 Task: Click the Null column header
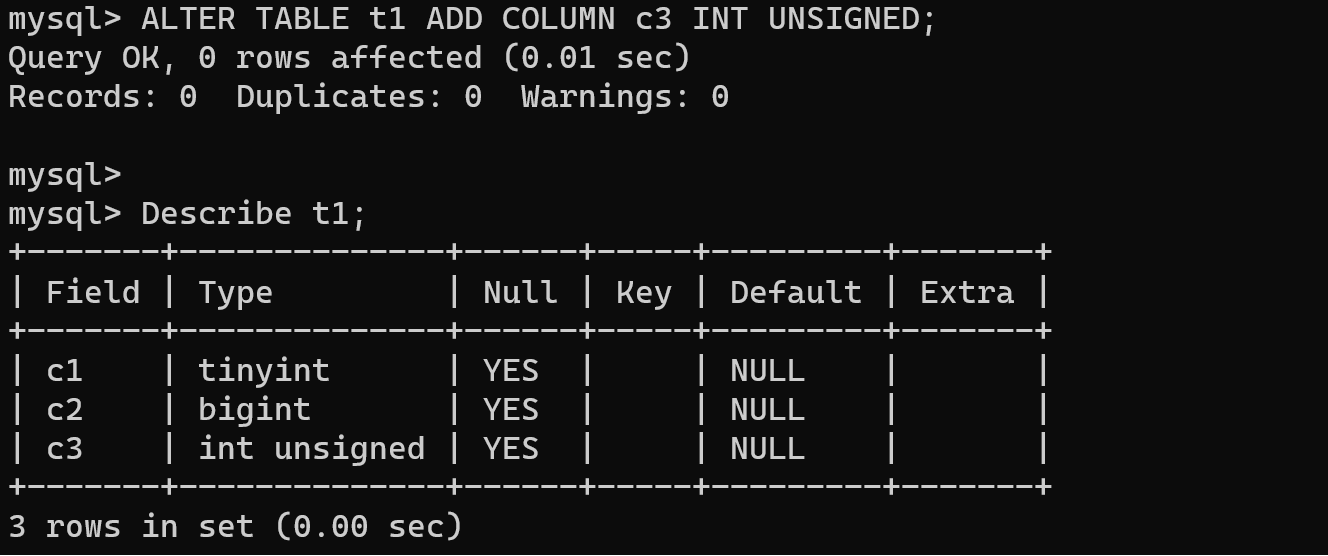(x=520, y=293)
